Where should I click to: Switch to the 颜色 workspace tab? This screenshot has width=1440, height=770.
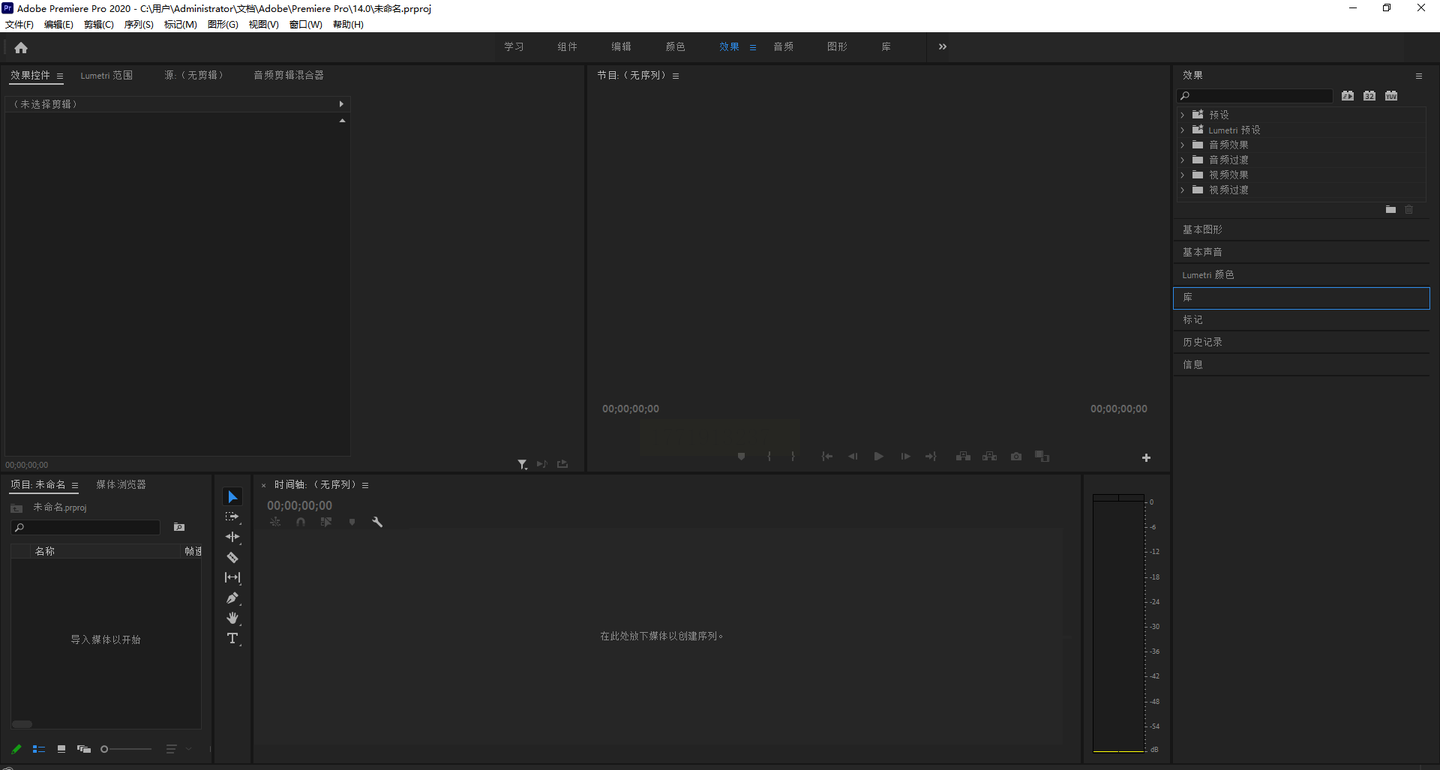click(x=675, y=47)
